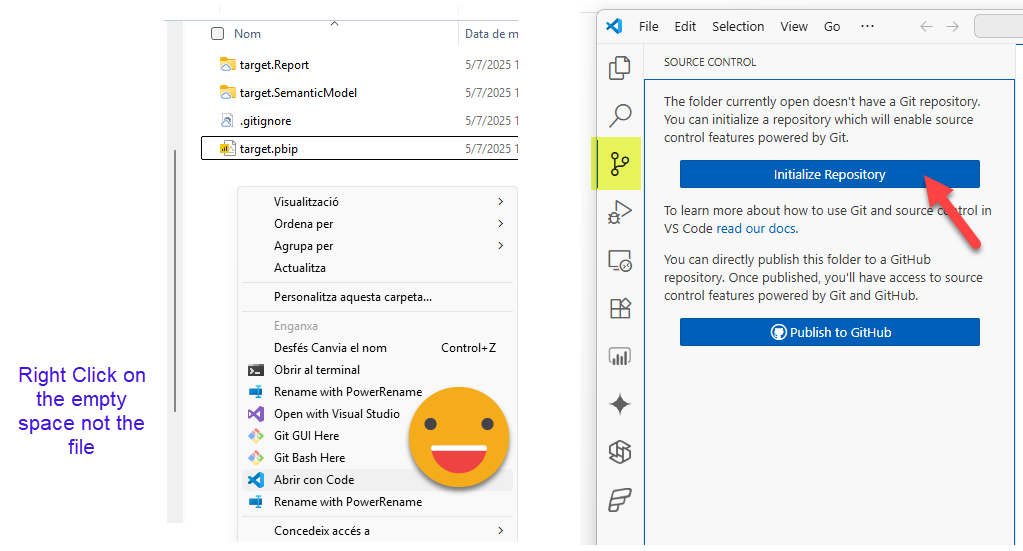Choose 'Abrir con Code' from context menu
The width and height of the screenshot is (1023, 551).
pos(314,480)
